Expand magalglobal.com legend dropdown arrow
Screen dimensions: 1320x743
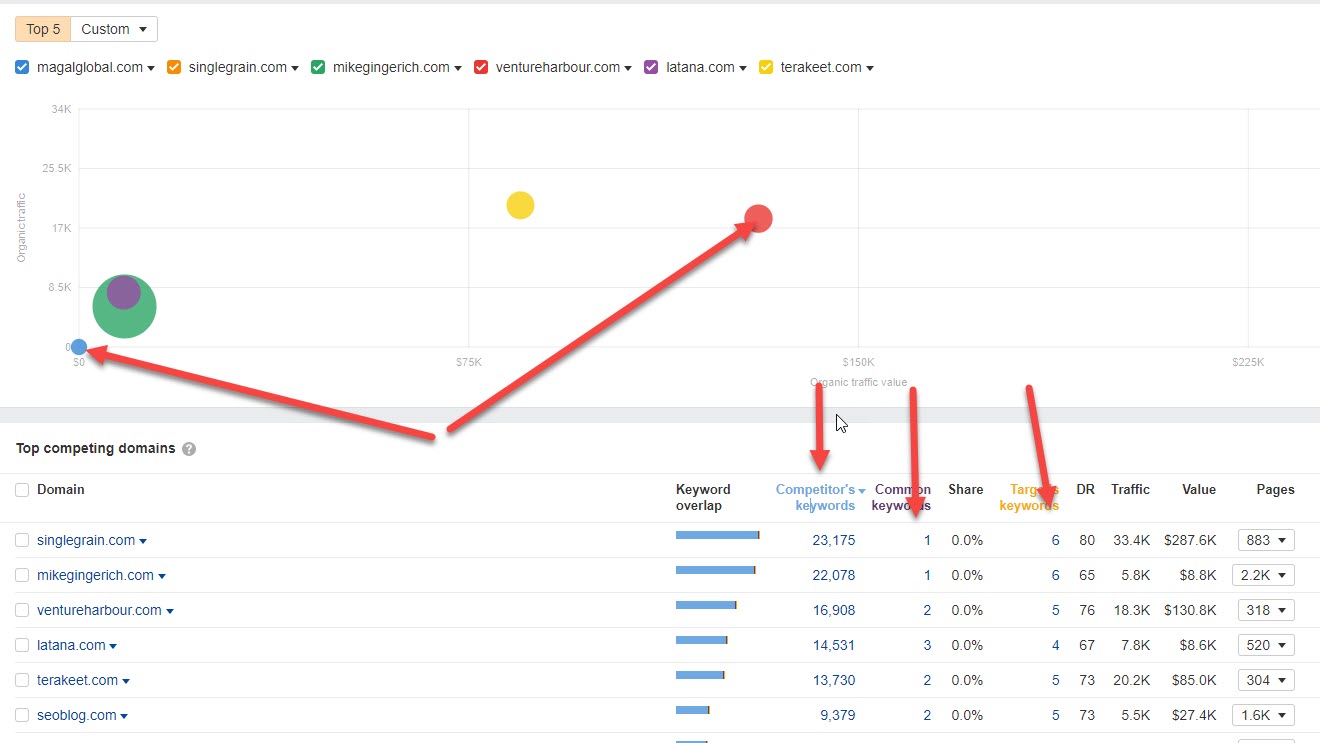pos(151,68)
